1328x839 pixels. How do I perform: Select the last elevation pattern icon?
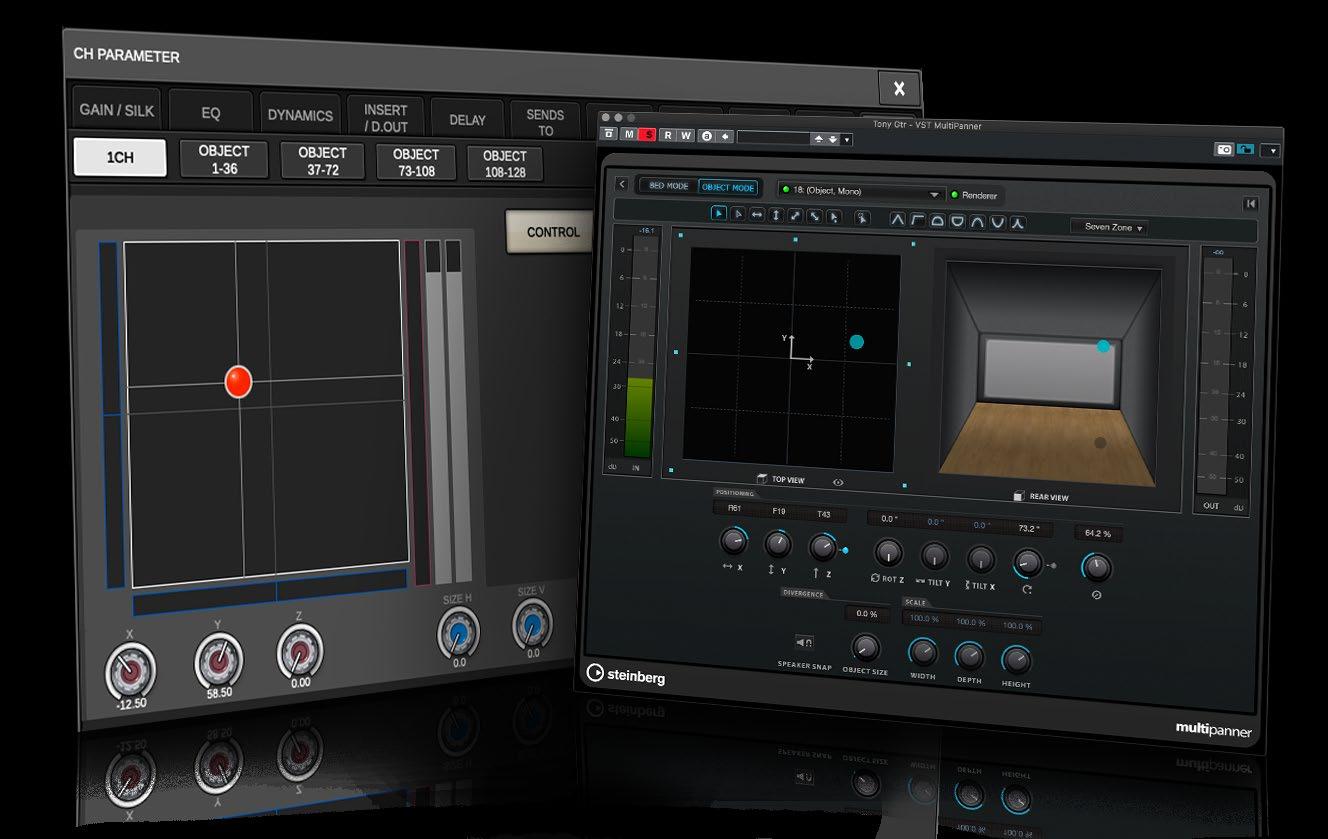1018,223
